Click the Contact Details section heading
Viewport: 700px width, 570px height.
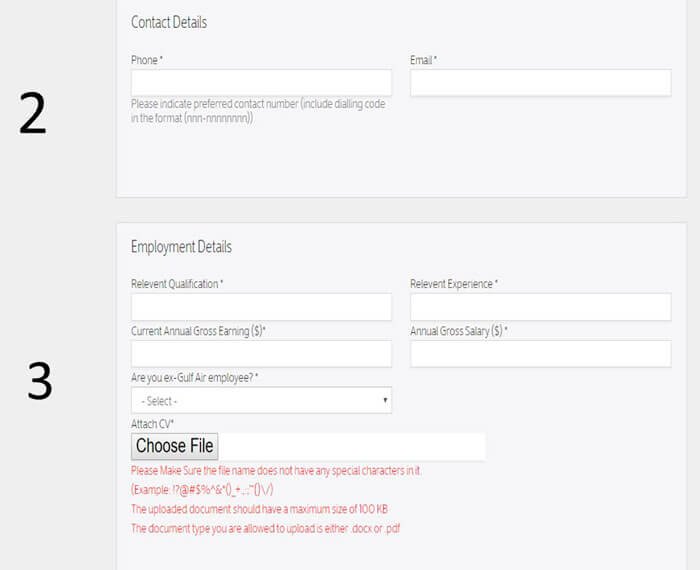tap(169, 22)
